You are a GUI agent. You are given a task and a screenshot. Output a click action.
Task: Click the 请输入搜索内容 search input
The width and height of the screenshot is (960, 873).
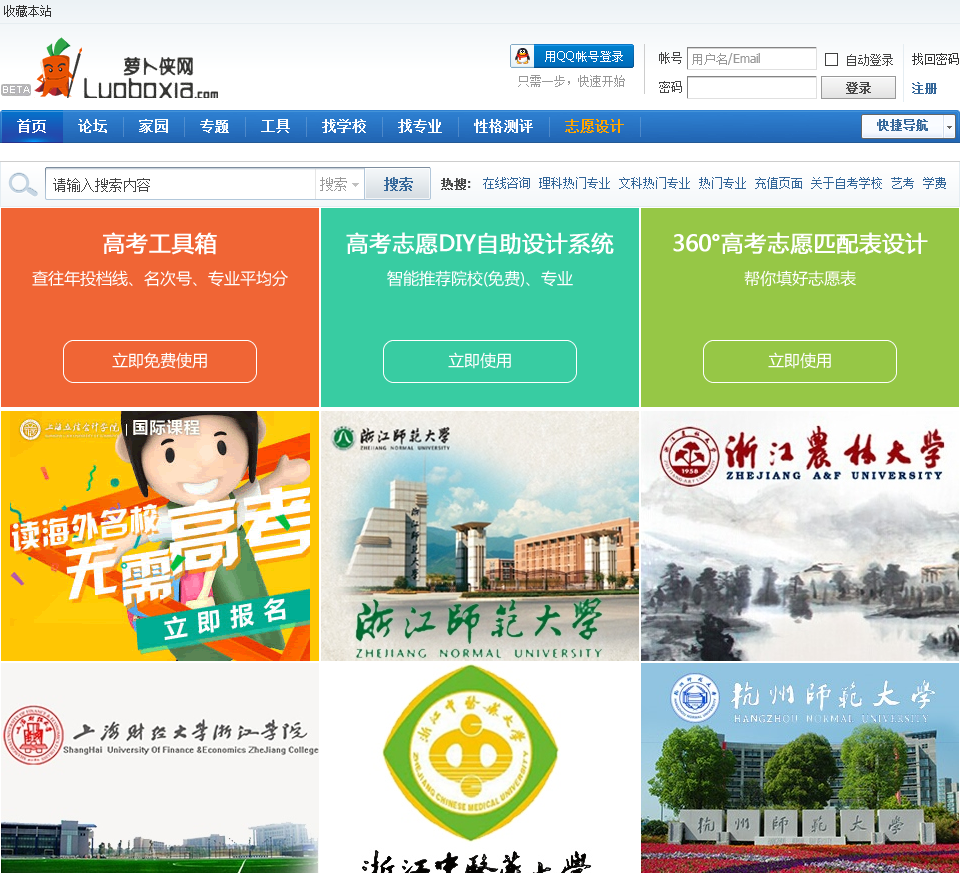[x=181, y=184]
